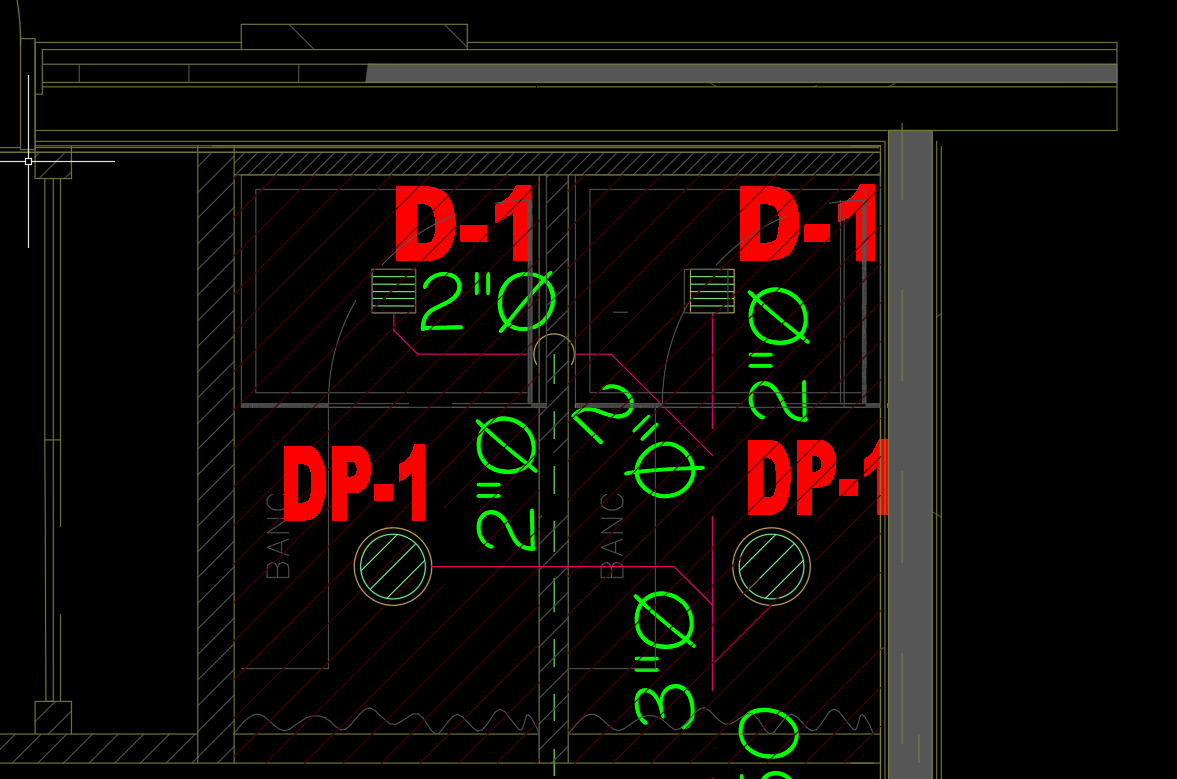The height and width of the screenshot is (779, 1177).
Task: Click the left red DP-1 label
Action: 355,484
